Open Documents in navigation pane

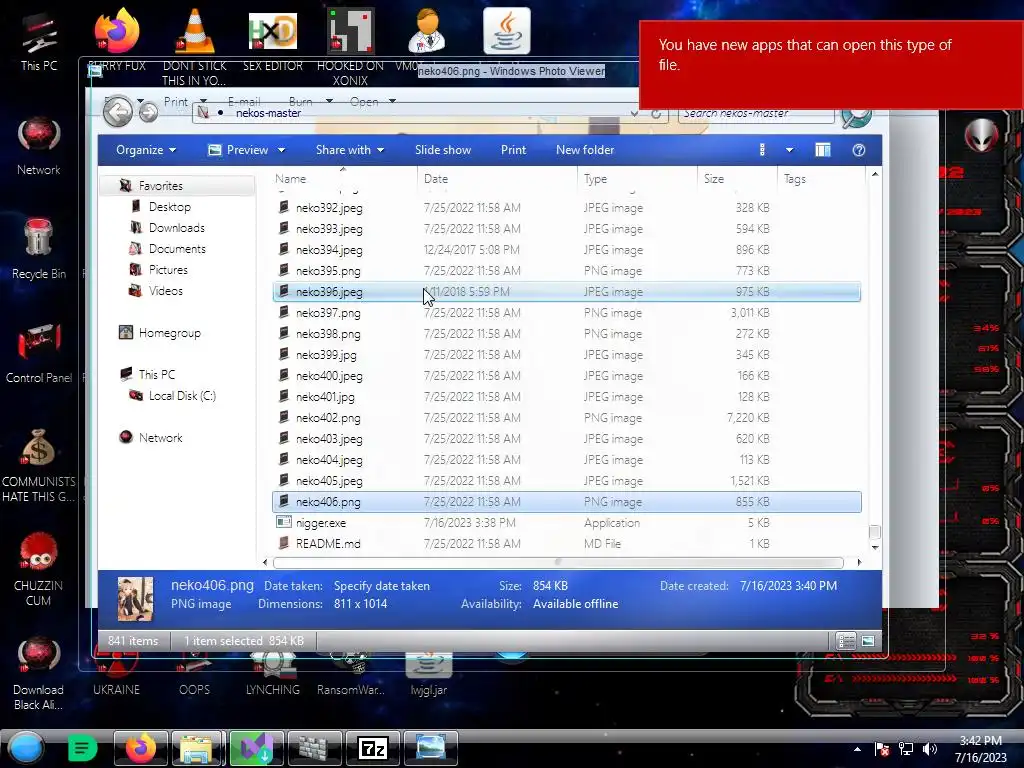pos(177,249)
